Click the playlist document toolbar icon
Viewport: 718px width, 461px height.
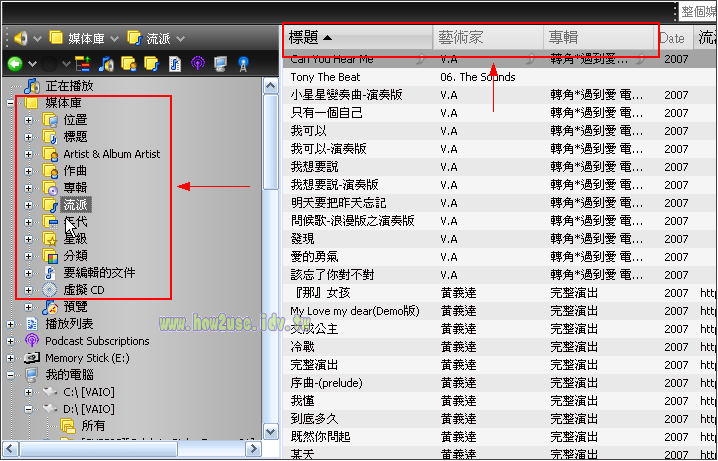tap(174, 63)
